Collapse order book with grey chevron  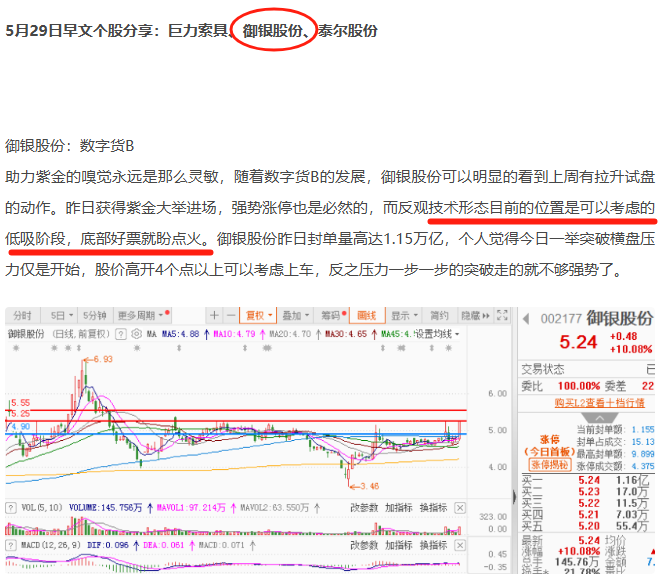pos(599,417)
